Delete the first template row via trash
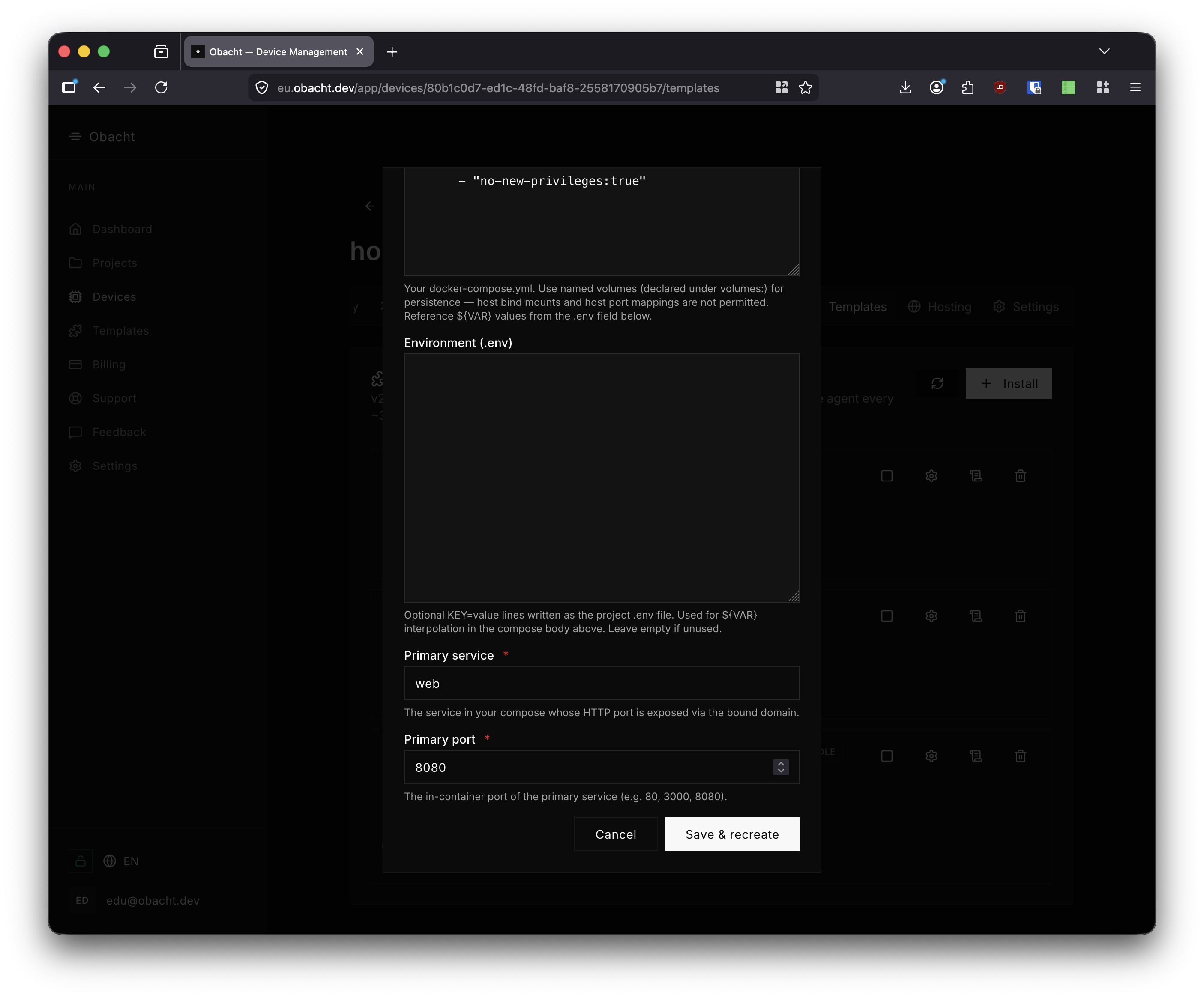This screenshot has height=998, width=1204. click(x=1021, y=476)
